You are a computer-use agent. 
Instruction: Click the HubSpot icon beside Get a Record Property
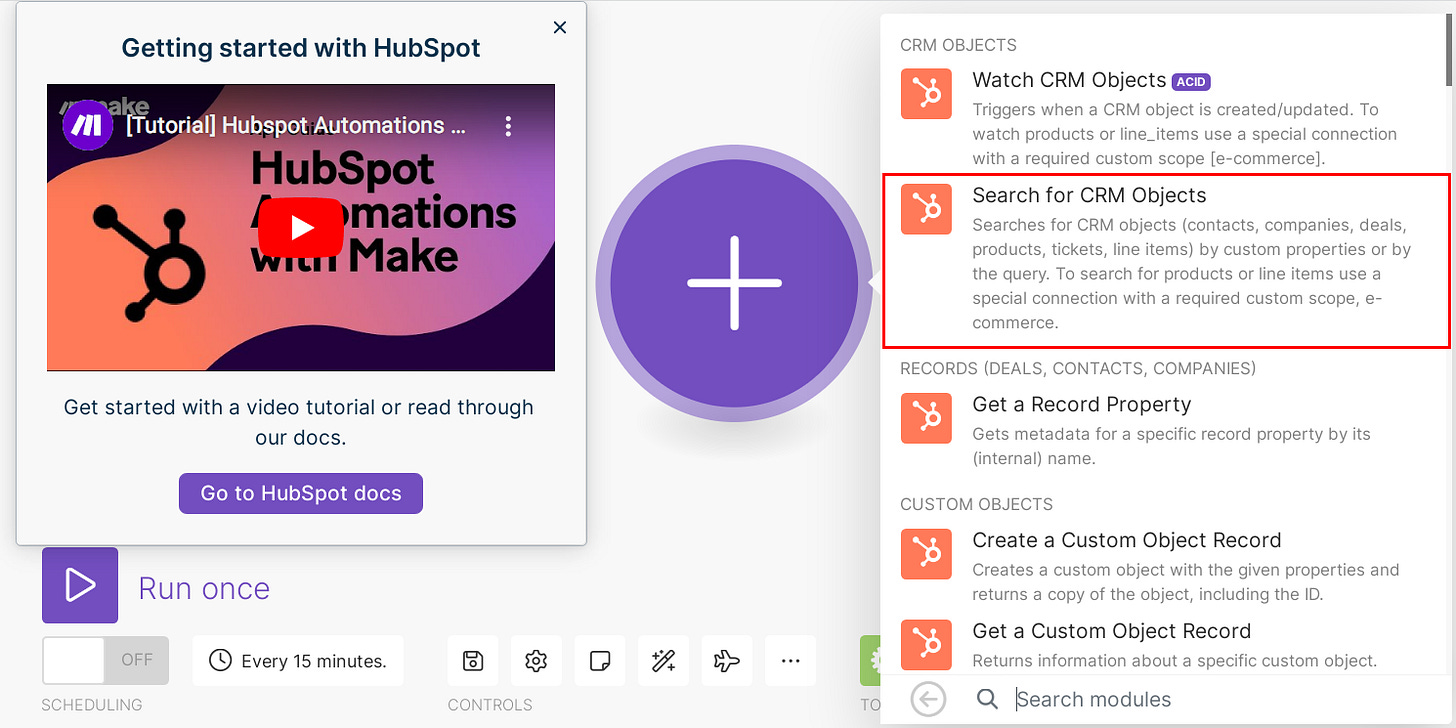pos(926,418)
